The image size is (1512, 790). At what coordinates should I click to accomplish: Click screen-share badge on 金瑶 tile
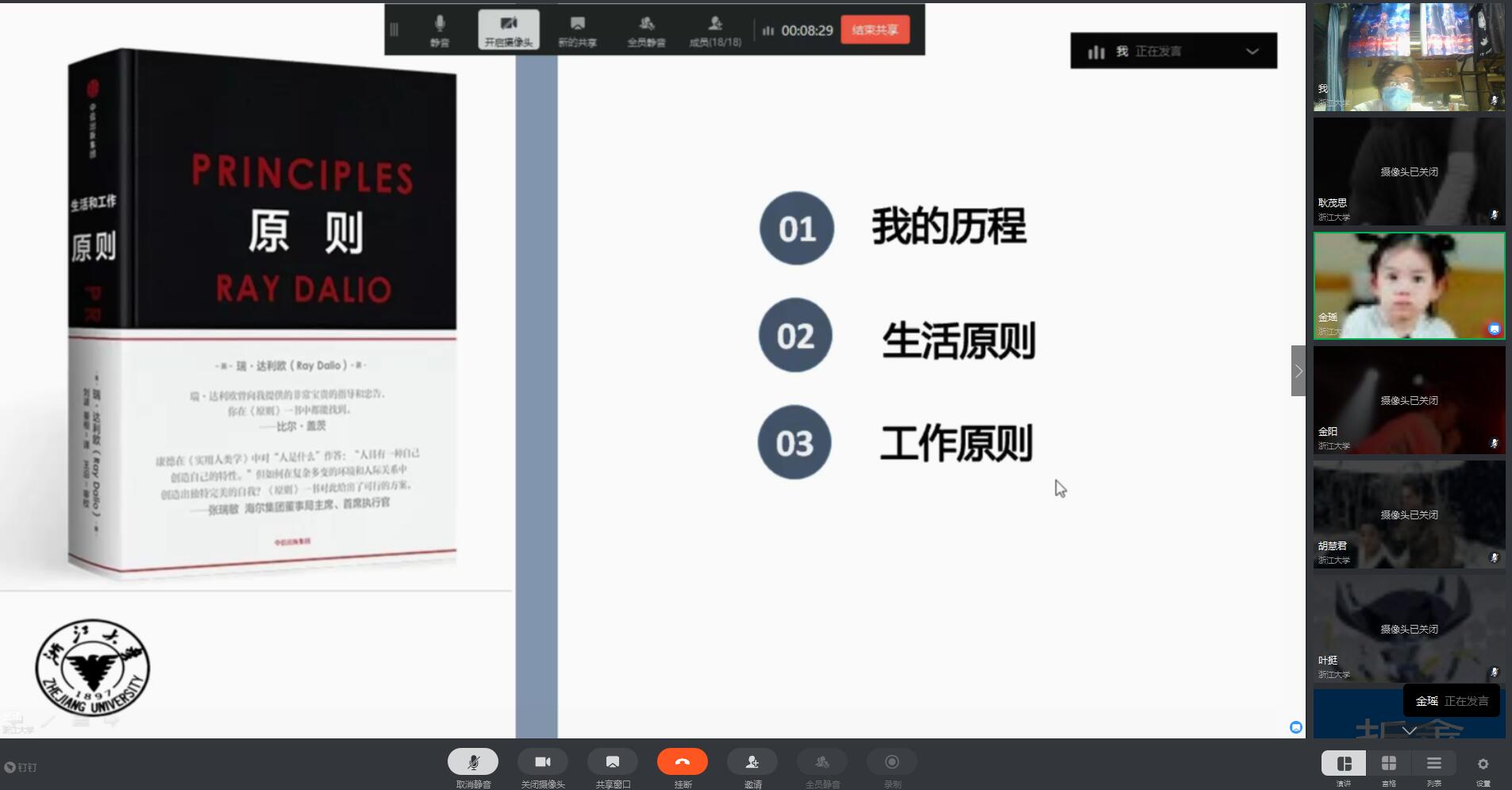[x=1495, y=329]
